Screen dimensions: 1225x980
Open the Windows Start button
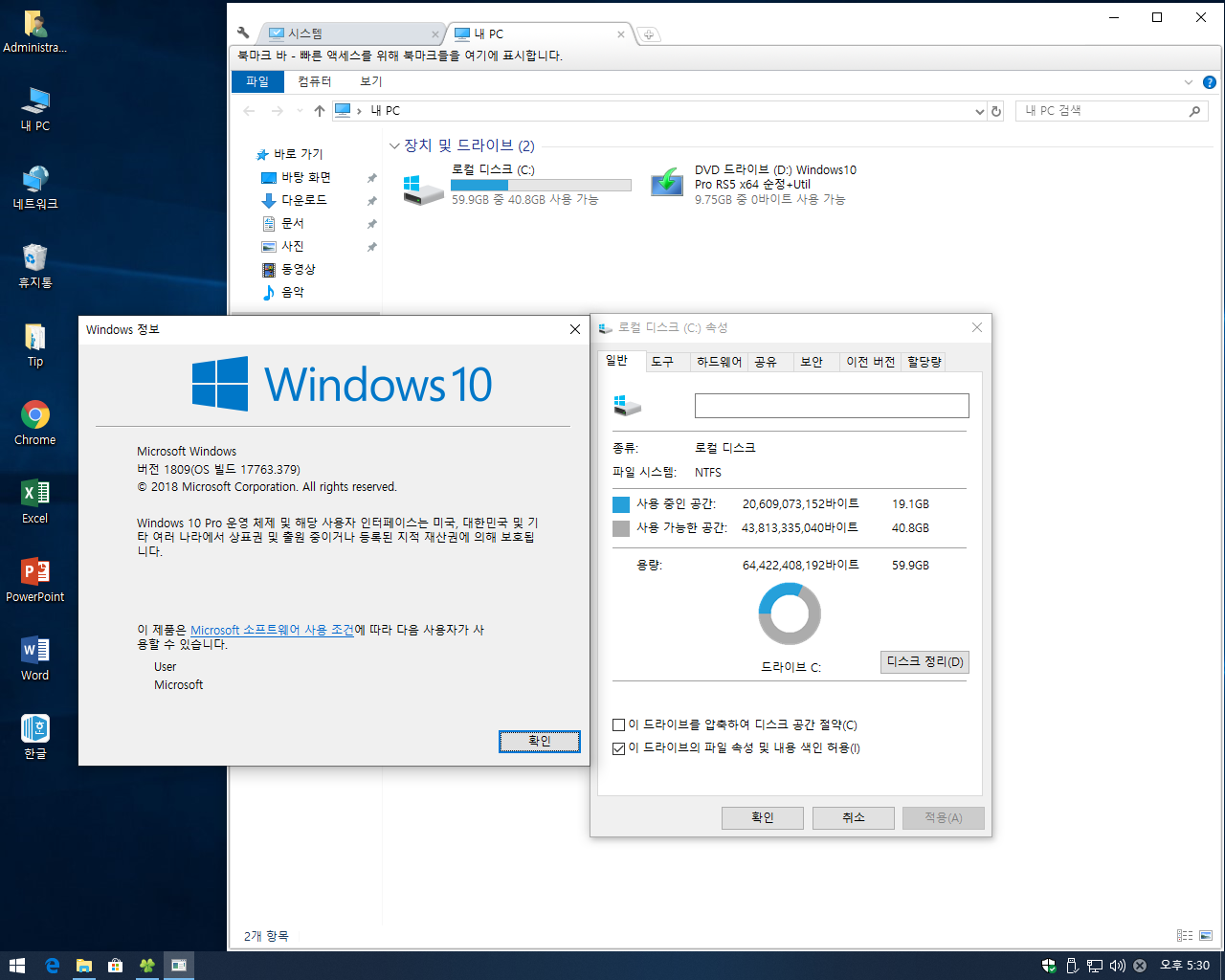17,966
